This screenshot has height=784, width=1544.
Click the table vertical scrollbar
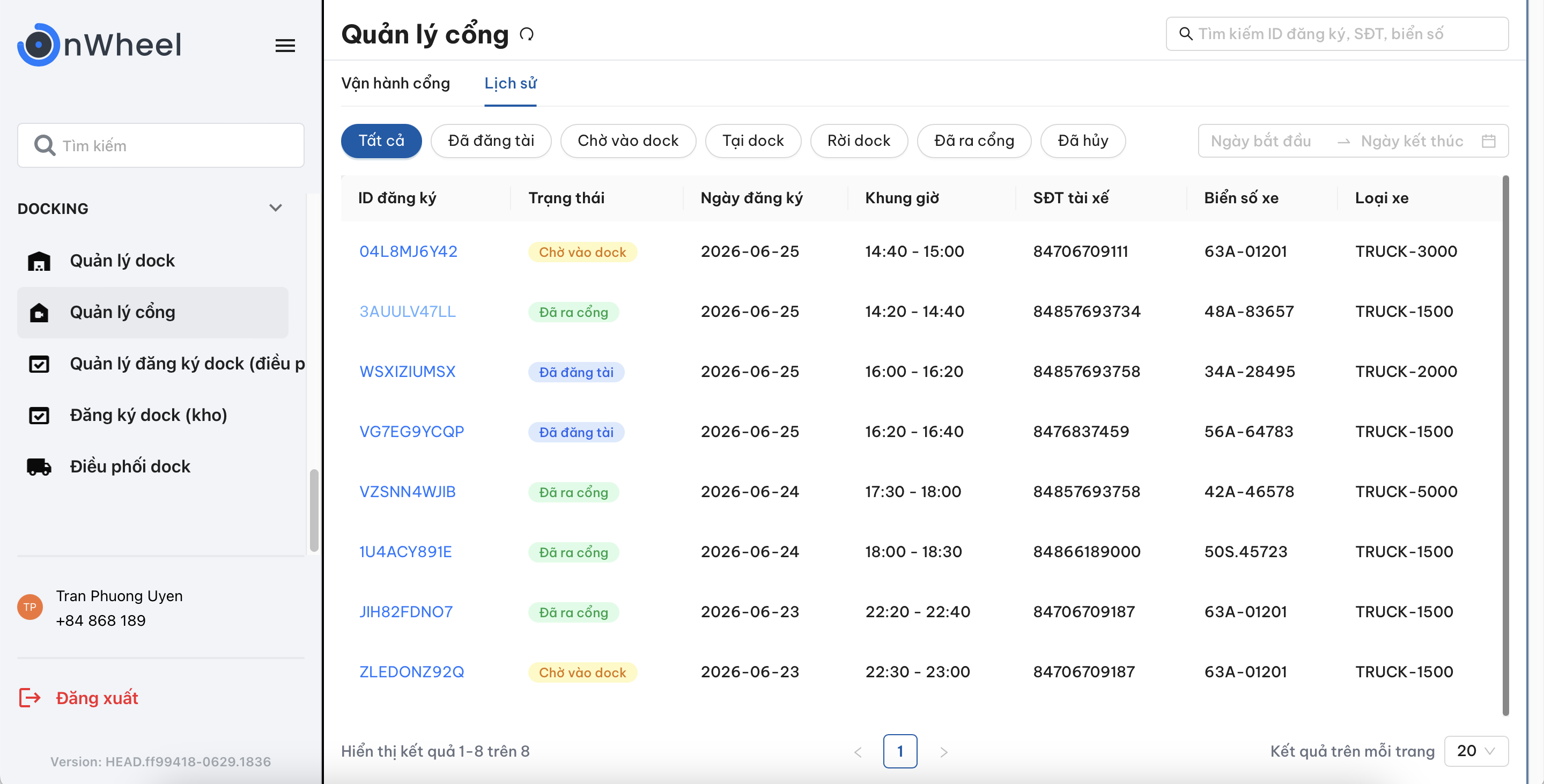coord(1505,446)
